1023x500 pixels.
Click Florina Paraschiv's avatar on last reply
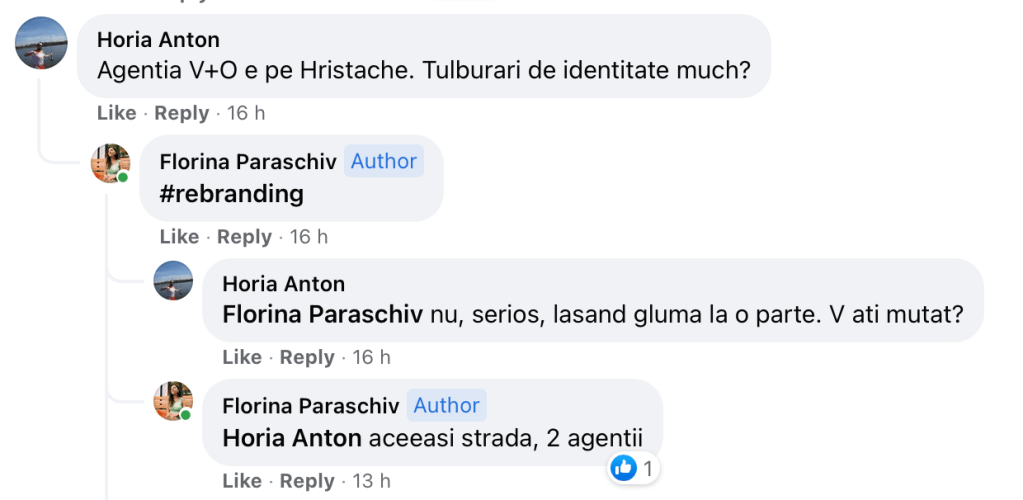(x=172, y=401)
